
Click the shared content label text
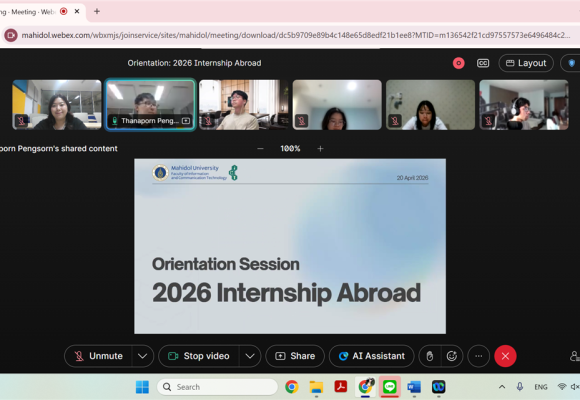pyautogui.click(x=58, y=149)
